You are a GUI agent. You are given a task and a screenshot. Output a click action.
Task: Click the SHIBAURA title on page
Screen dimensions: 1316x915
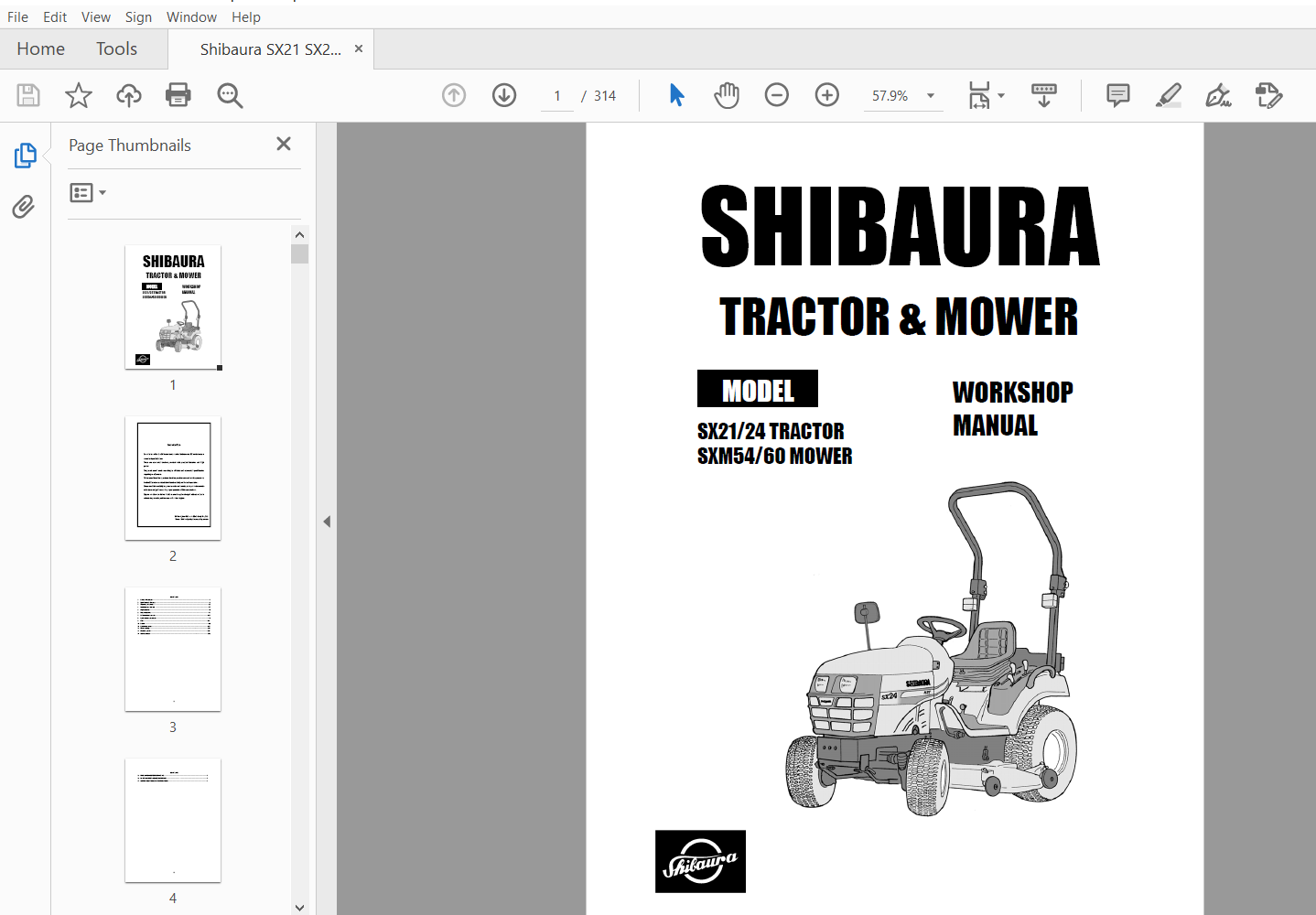click(900, 226)
